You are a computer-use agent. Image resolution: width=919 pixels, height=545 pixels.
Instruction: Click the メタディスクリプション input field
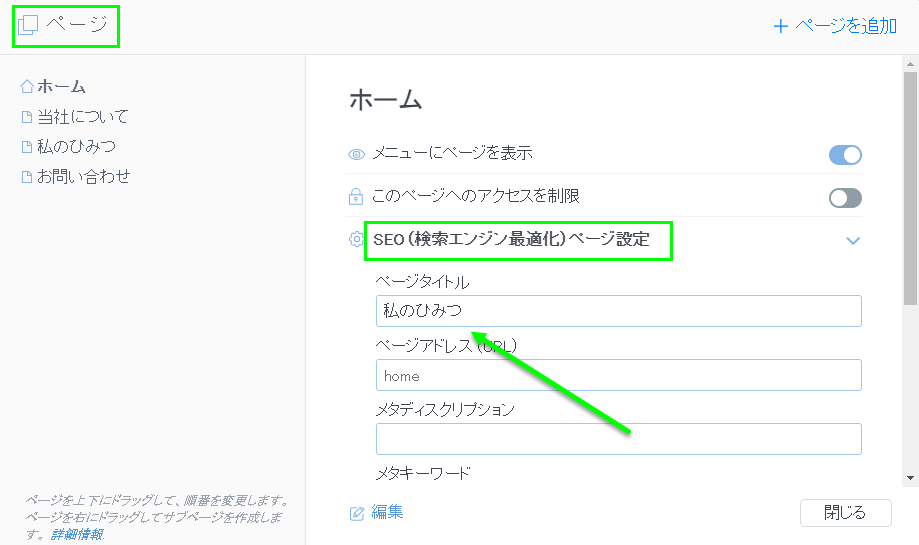click(x=618, y=439)
